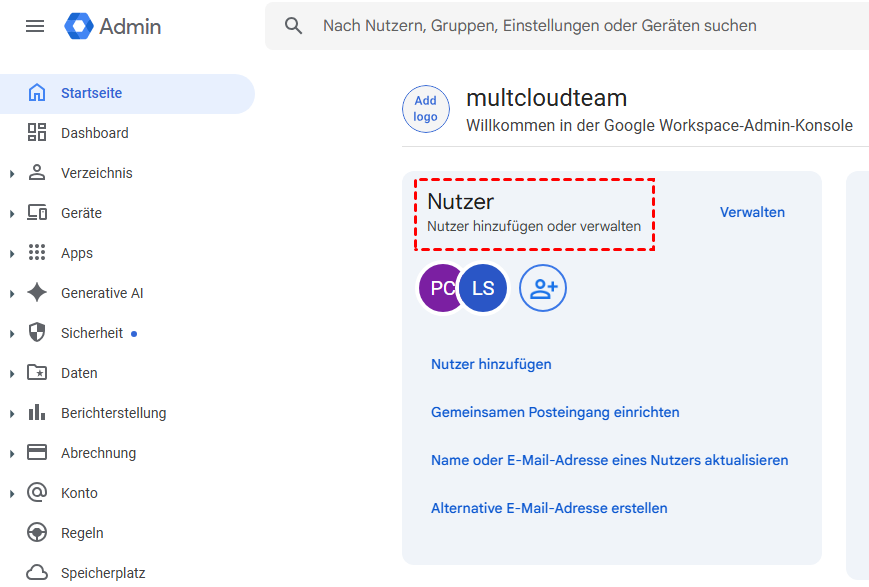Open Gemeinsamen Posteingang einrichten link

pyautogui.click(x=555, y=412)
